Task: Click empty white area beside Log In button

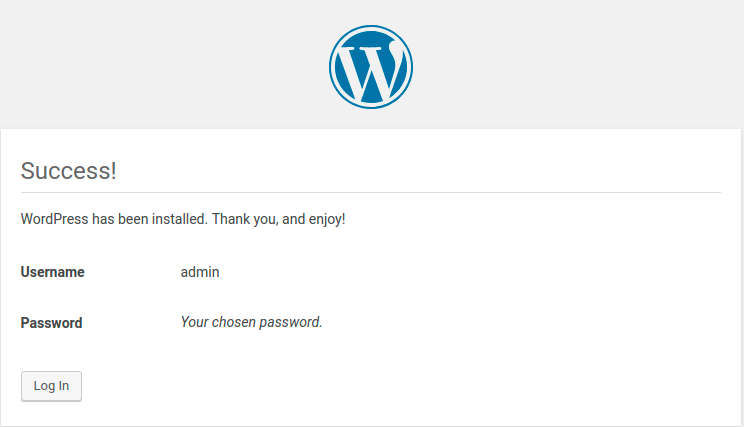Action: coord(380,386)
